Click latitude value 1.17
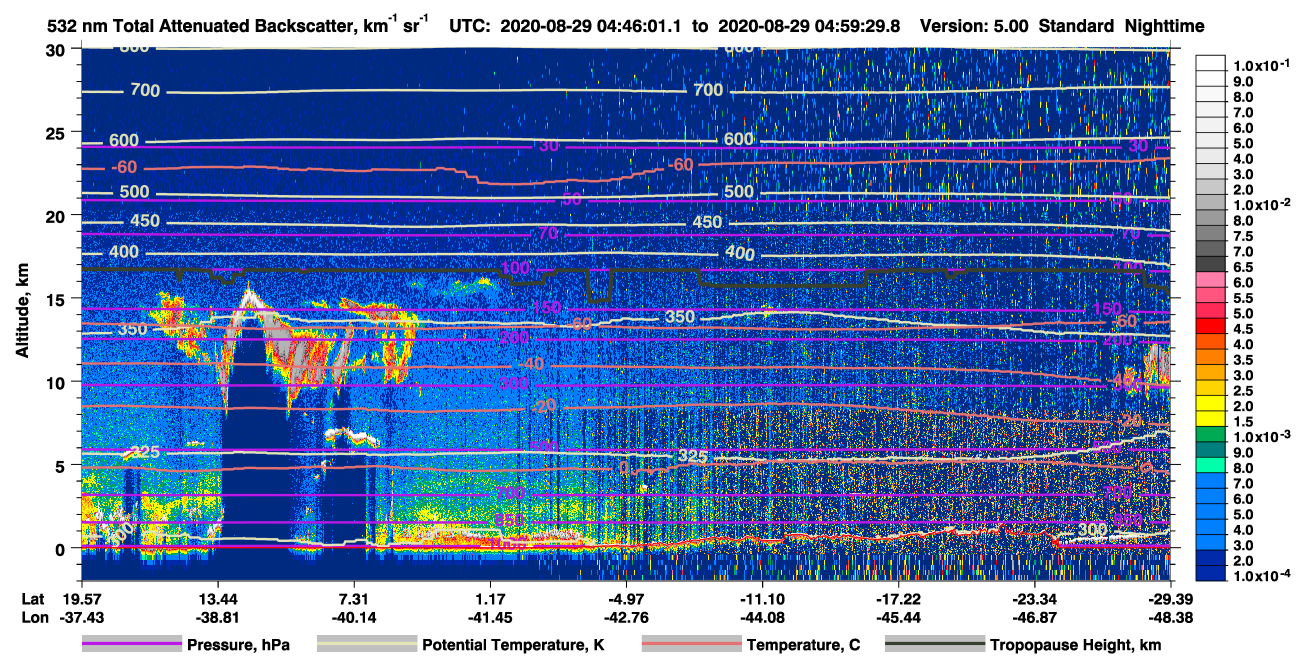Viewport: 1300px width, 667px height. point(489,599)
